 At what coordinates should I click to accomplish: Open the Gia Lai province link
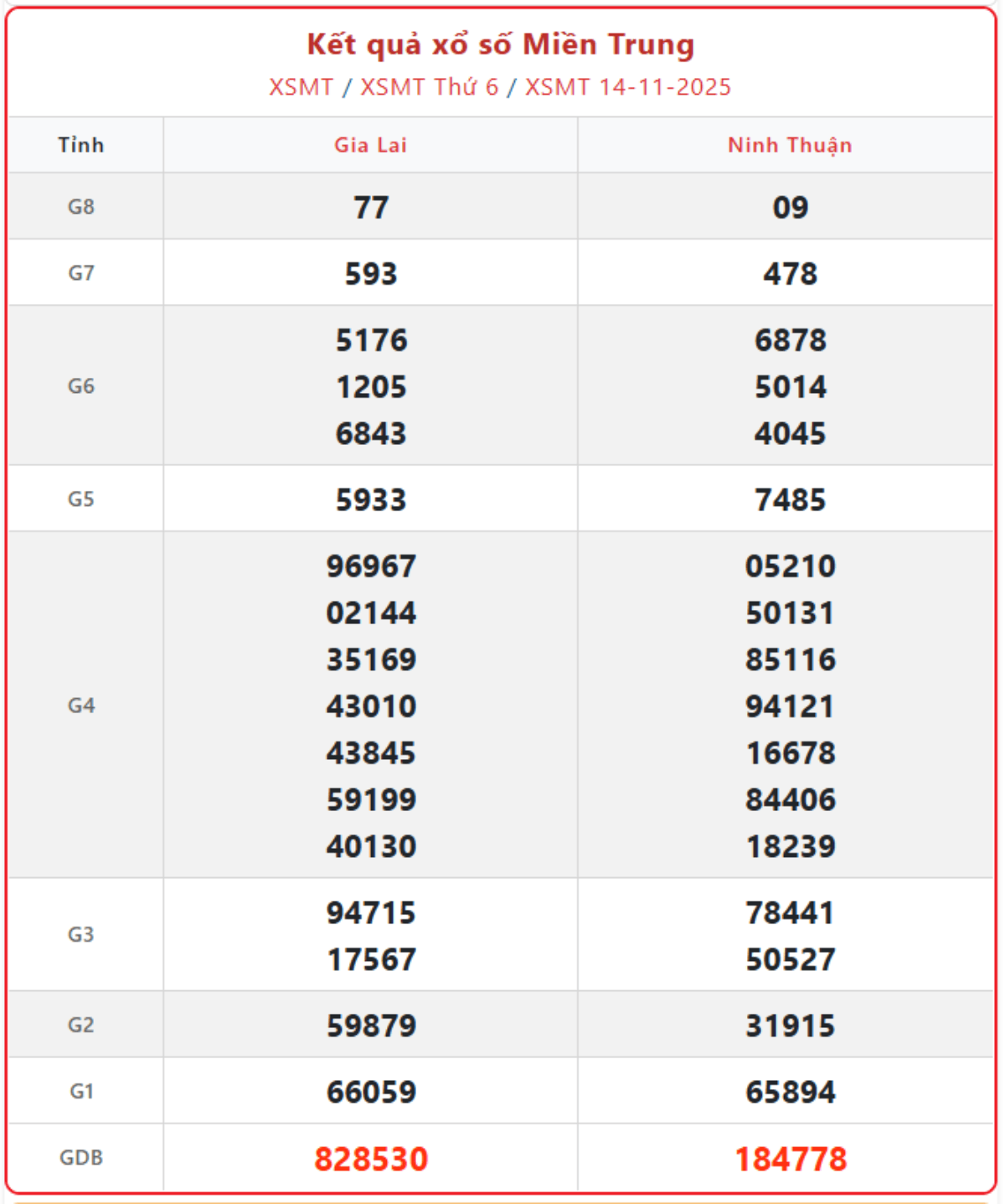(370, 145)
